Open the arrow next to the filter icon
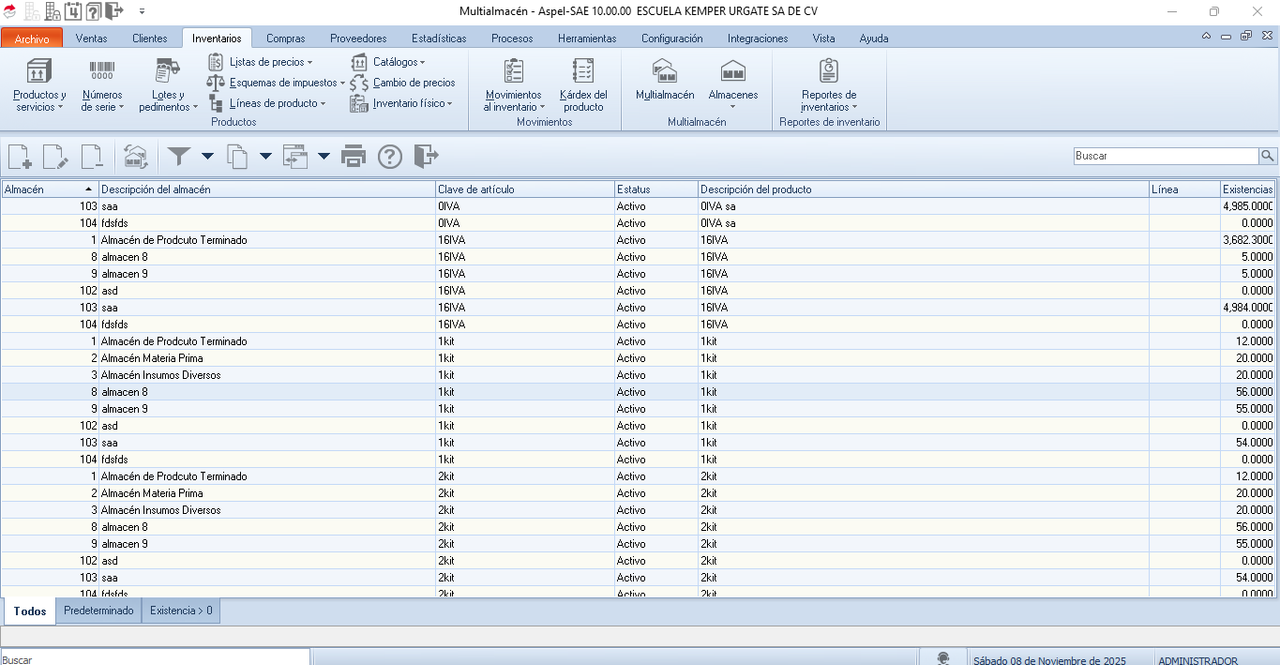This screenshot has height=665, width=1280. [207, 156]
